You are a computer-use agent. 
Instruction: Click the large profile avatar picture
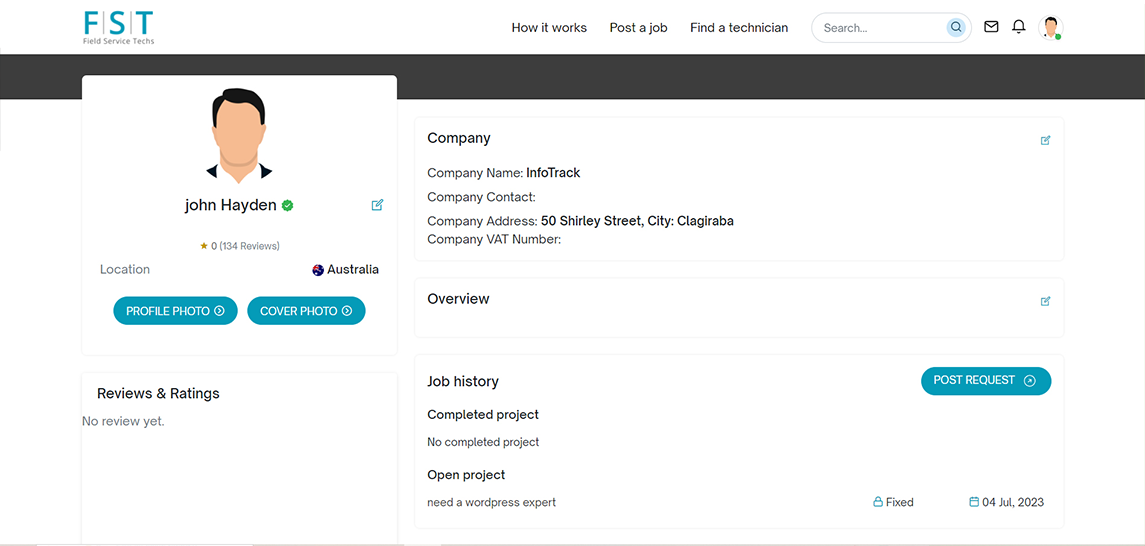(239, 135)
